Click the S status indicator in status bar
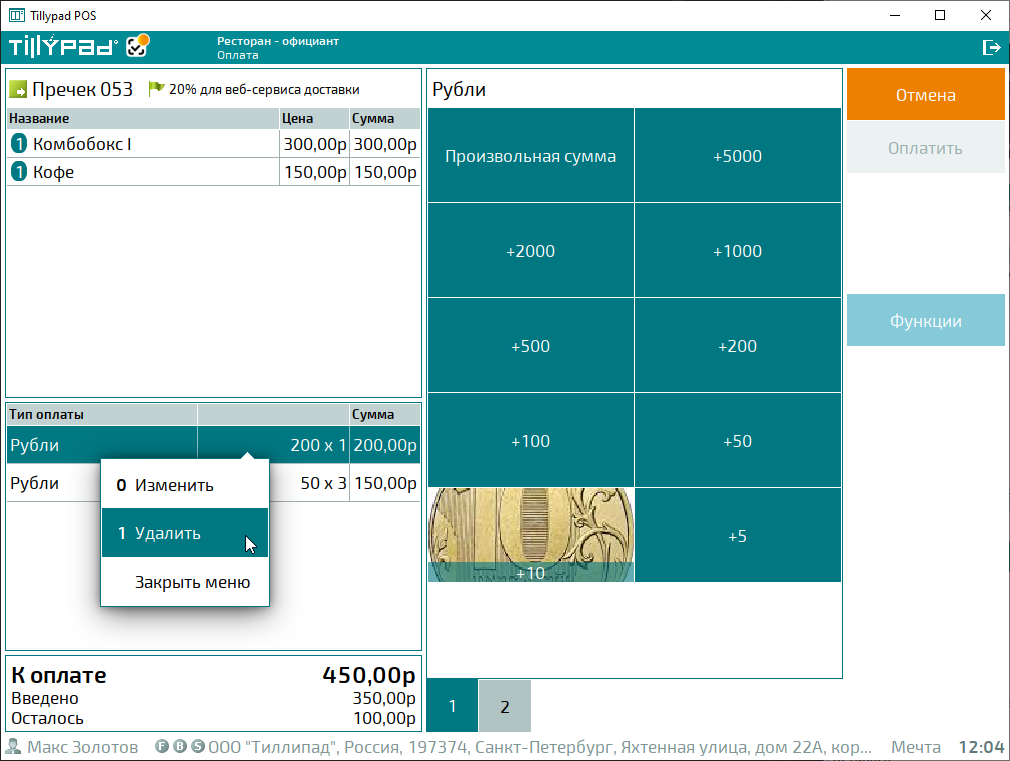Viewport: 1010px width, 761px height. point(198,747)
